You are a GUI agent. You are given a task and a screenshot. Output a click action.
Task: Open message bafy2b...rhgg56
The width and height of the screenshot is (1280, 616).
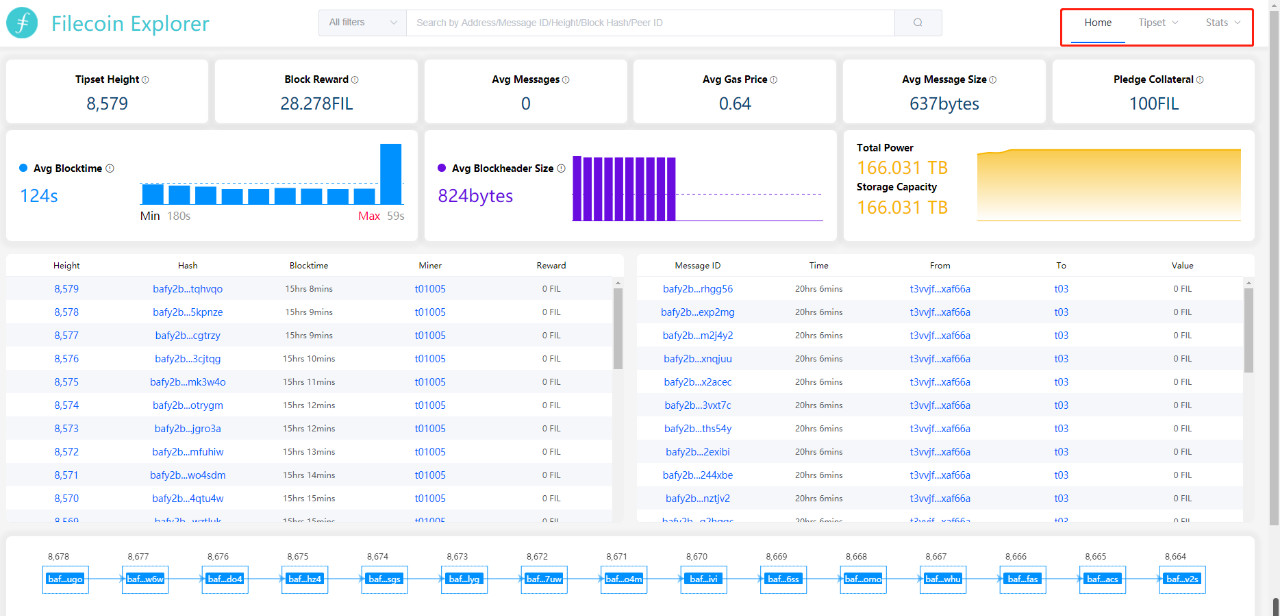pos(698,289)
